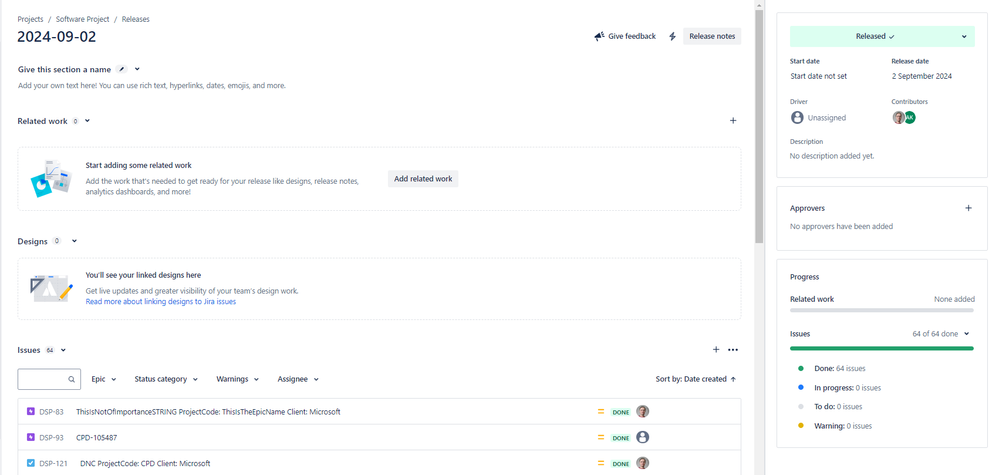This screenshot has width=999, height=475.
Task: Click the DSP-83 DONE status badge
Action: [x=621, y=412]
